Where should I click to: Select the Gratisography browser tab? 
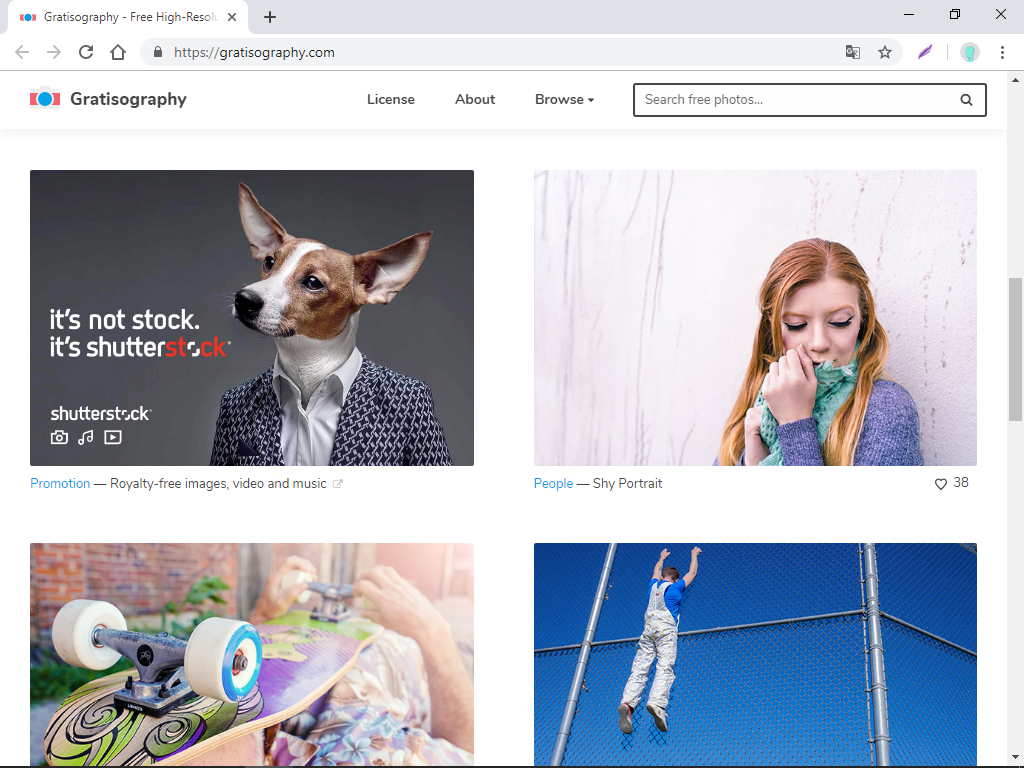point(127,17)
